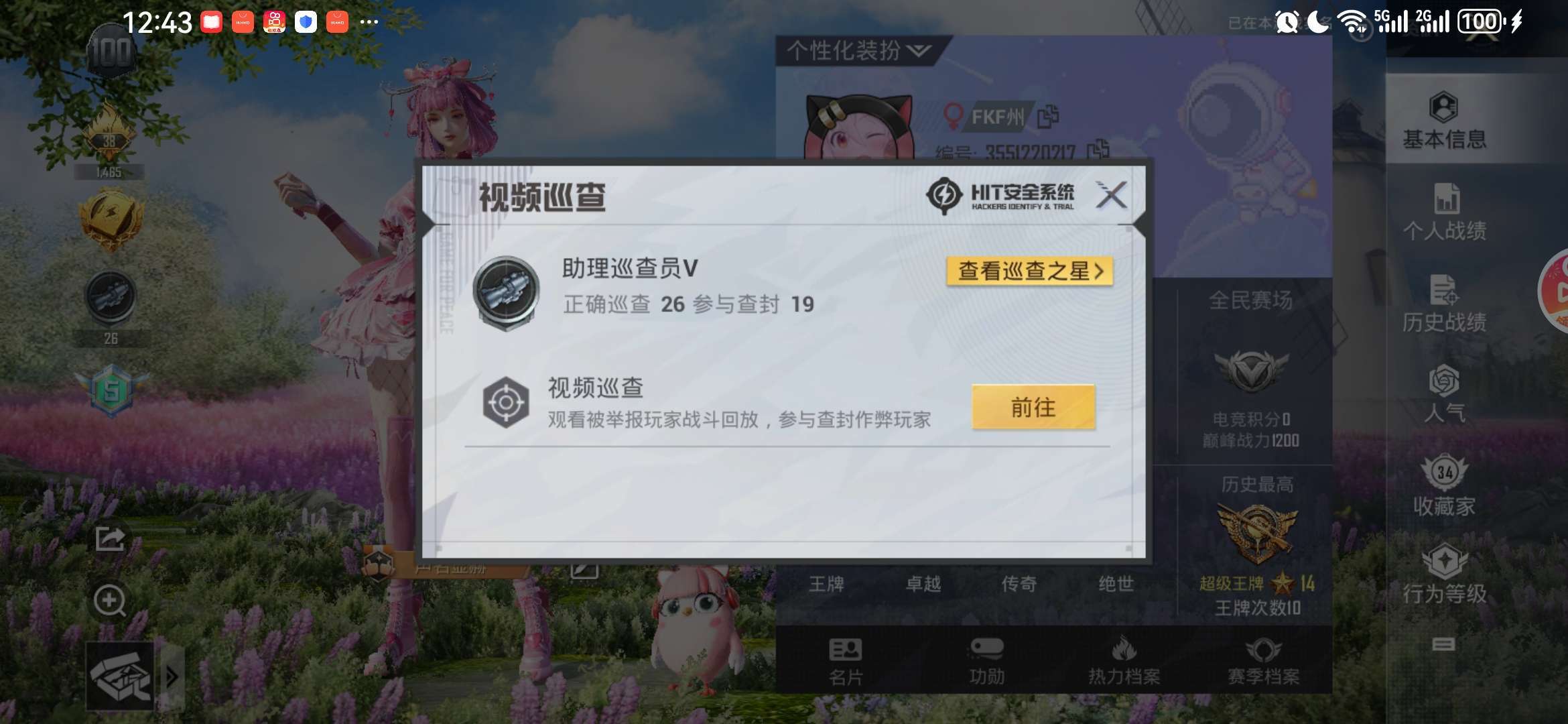The height and width of the screenshot is (724, 1568).
Task: Click the 视频巡查 crosshair hexagon icon
Action: tap(506, 402)
